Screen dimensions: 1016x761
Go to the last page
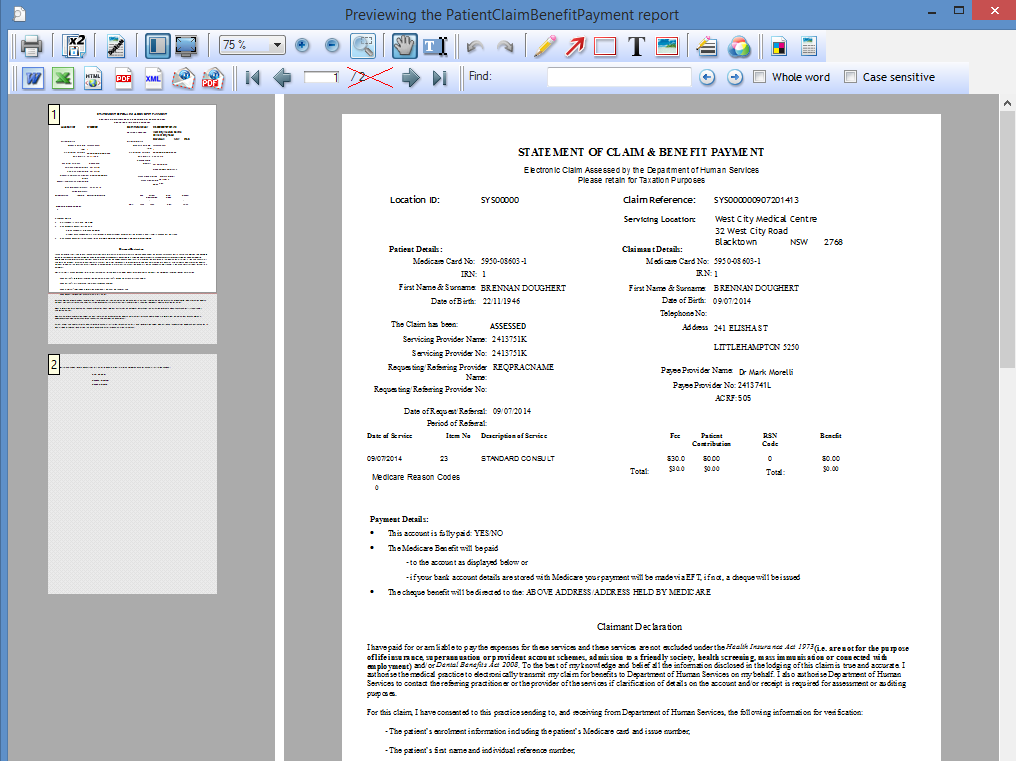tap(440, 78)
